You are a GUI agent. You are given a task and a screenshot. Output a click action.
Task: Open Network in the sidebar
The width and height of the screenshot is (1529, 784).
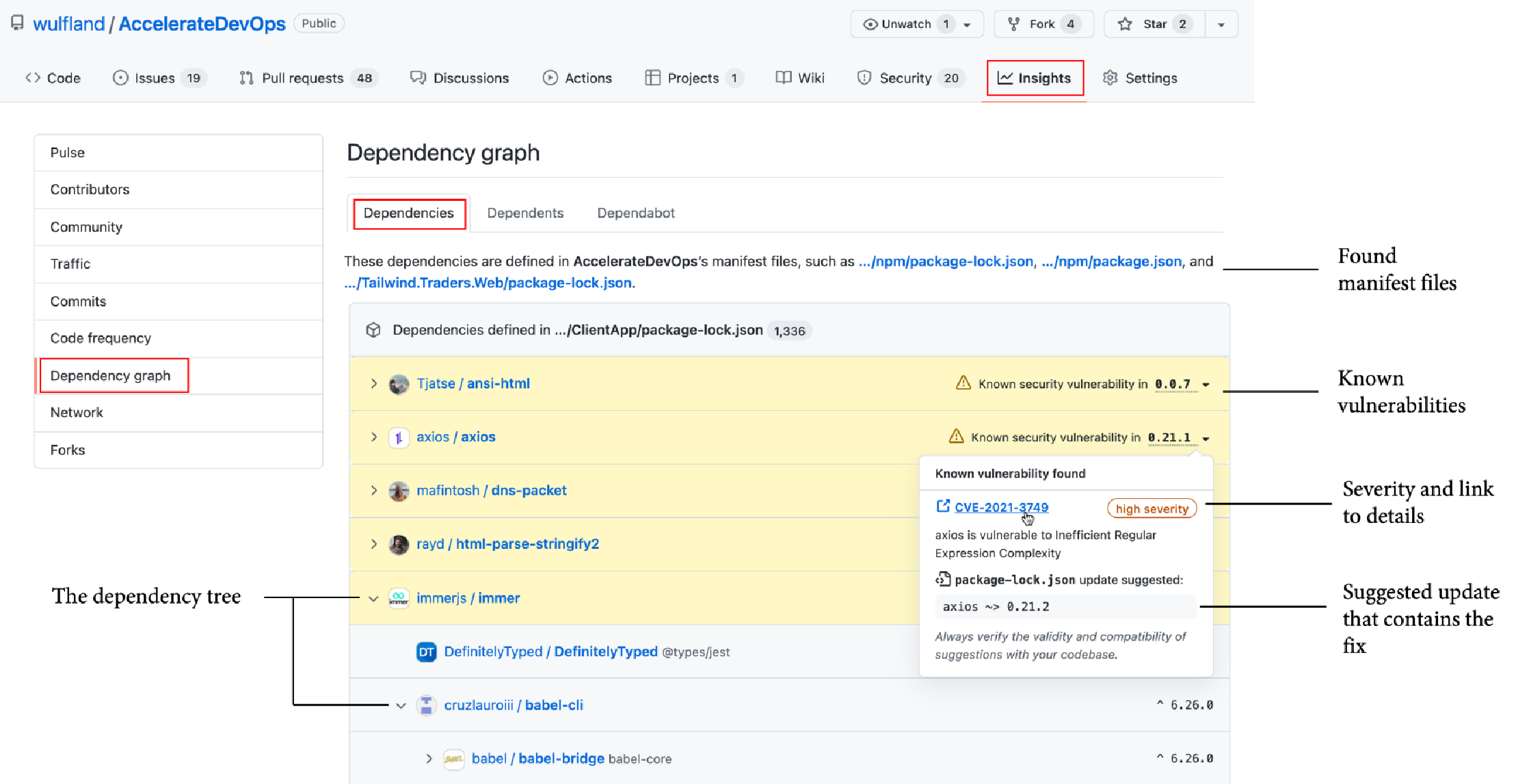coord(178,412)
